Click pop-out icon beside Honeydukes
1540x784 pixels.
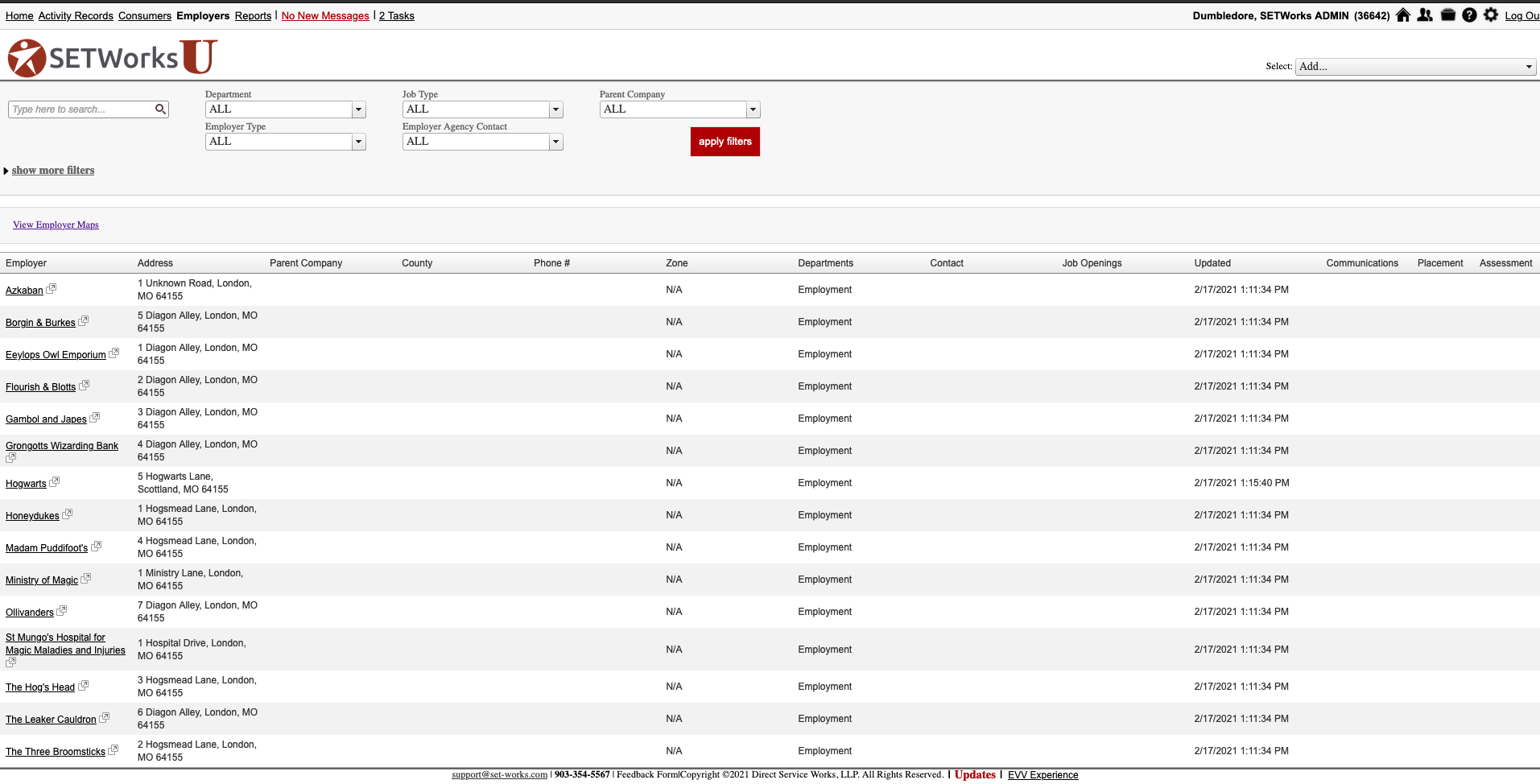click(x=68, y=514)
